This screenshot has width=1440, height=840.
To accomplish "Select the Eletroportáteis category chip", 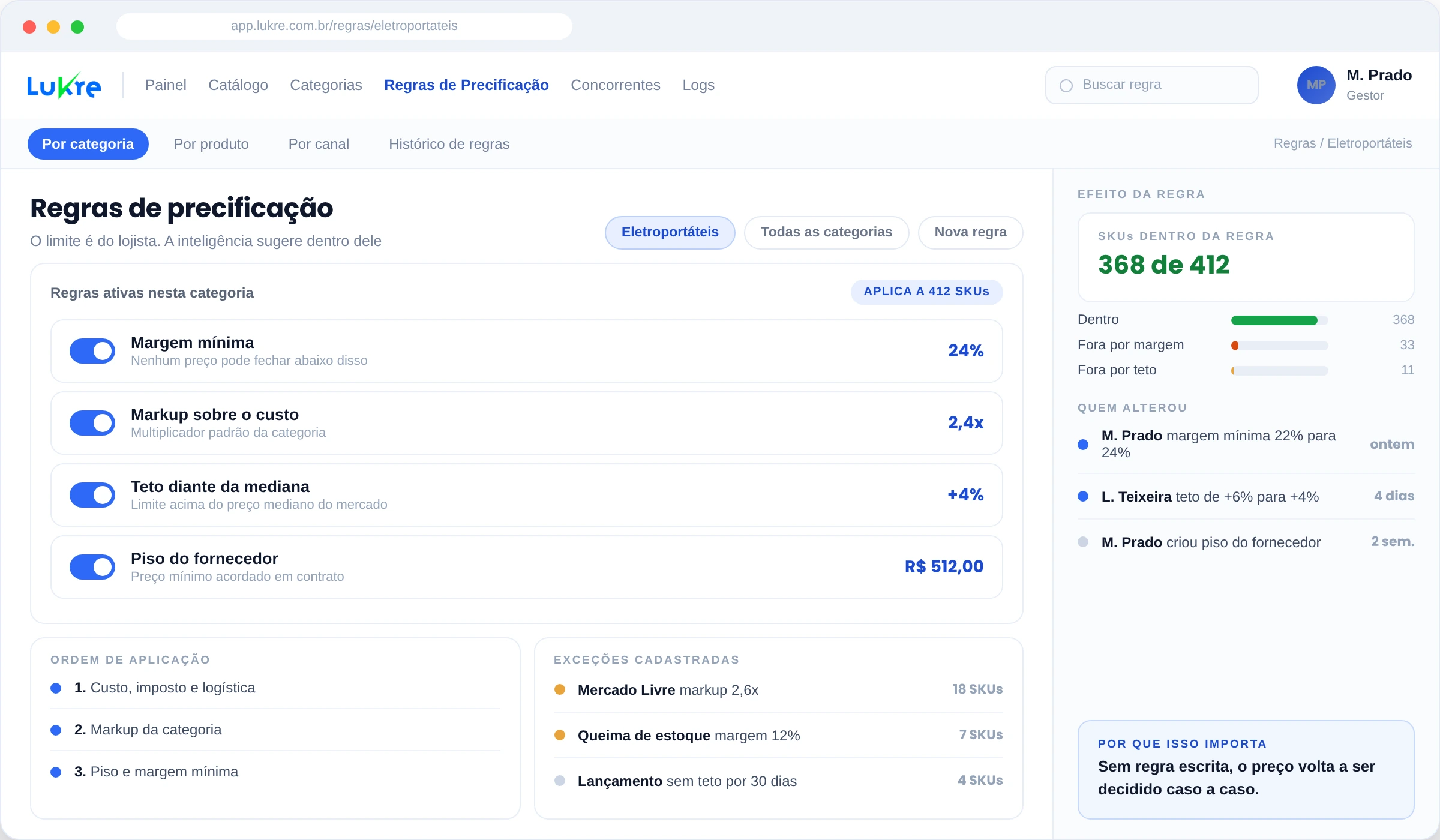I will [670, 232].
